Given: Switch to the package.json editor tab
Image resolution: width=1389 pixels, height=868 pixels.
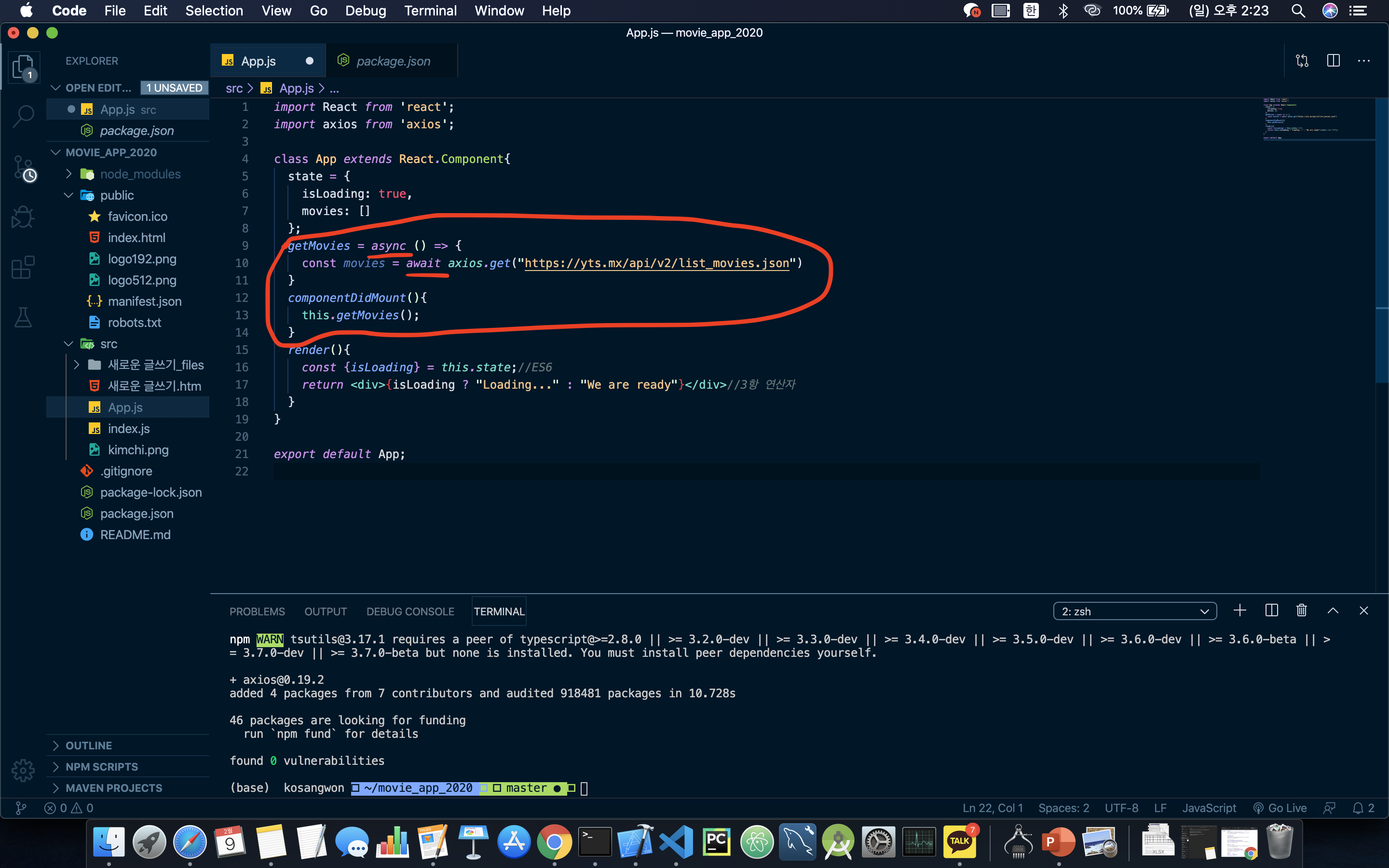Looking at the screenshot, I should (x=393, y=61).
